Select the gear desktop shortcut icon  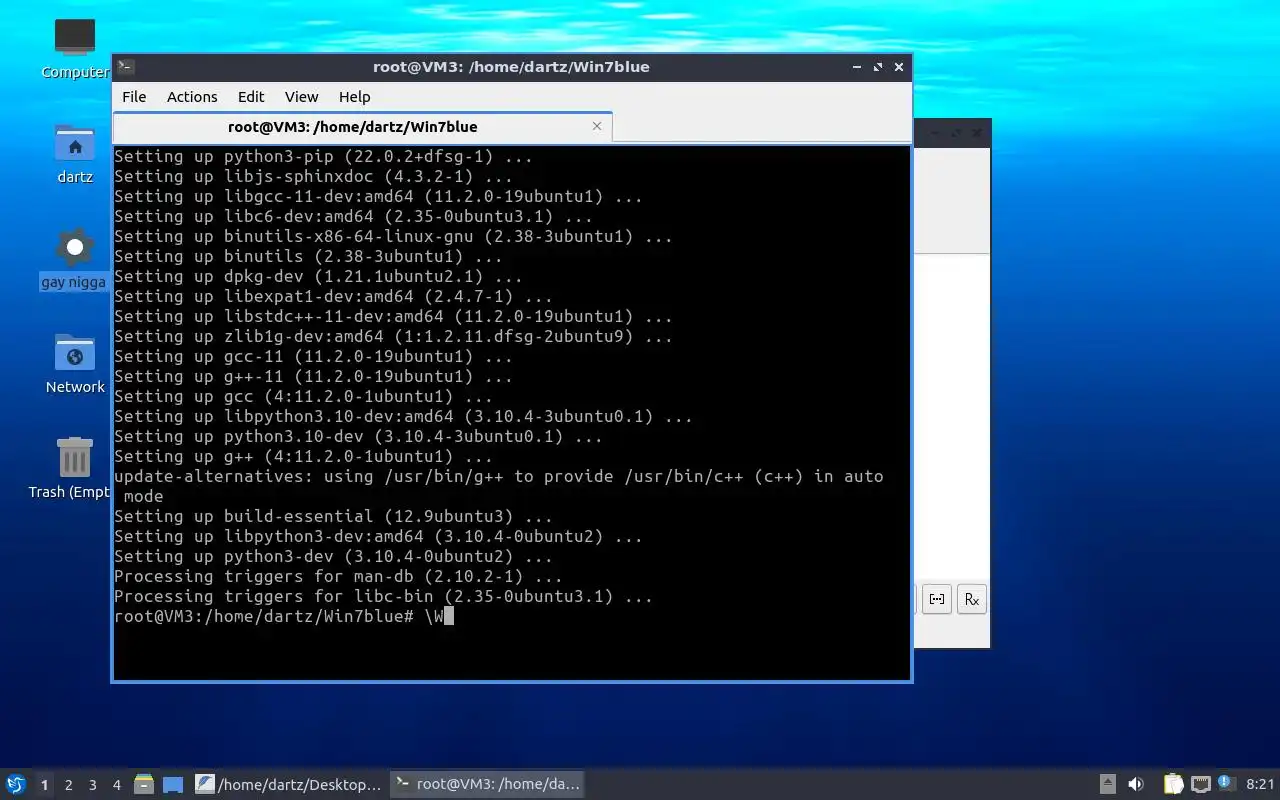74,259
